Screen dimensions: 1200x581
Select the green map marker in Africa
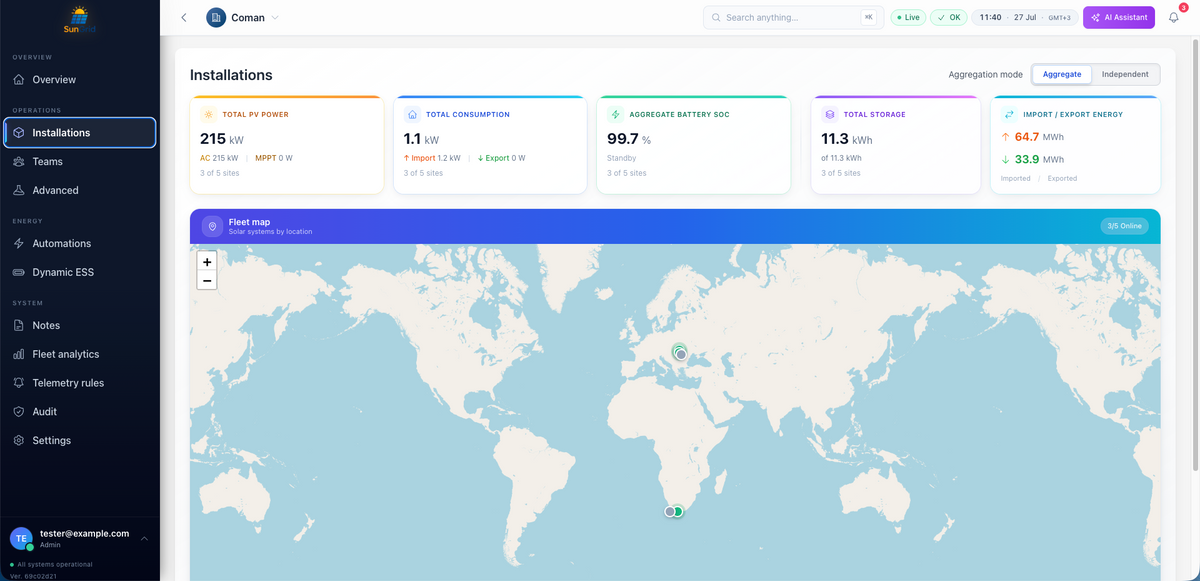point(678,511)
